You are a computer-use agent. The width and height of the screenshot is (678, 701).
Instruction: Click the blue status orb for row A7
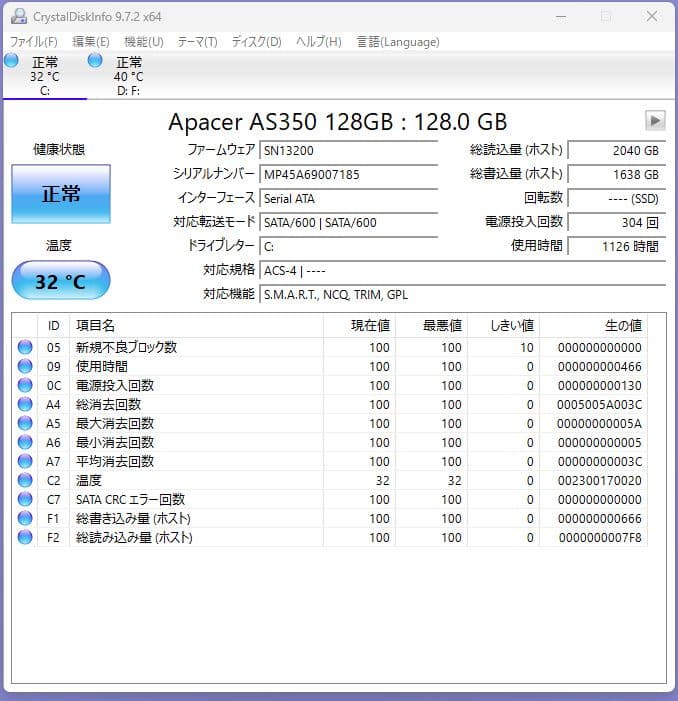pos(25,461)
